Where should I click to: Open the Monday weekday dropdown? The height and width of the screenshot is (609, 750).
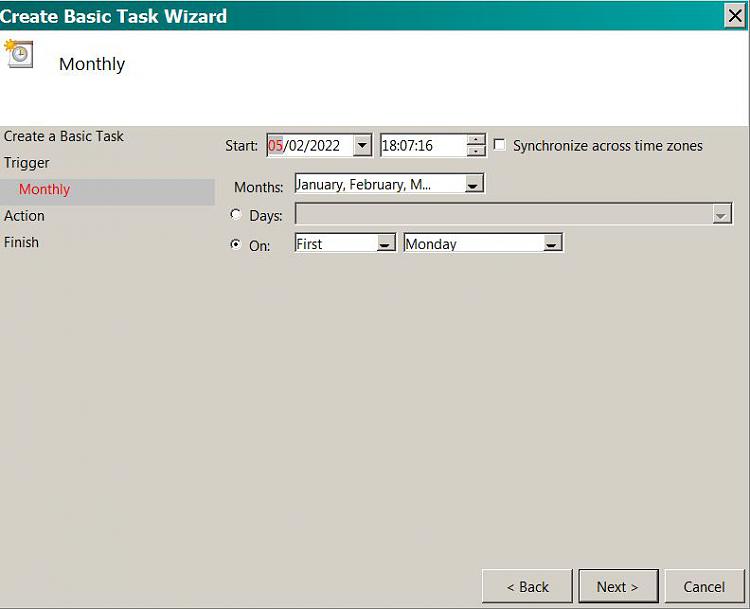[x=551, y=243]
